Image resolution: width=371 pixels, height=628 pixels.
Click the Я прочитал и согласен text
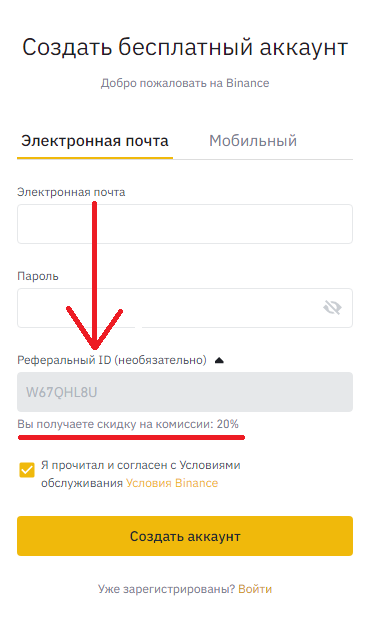[x=102, y=465]
